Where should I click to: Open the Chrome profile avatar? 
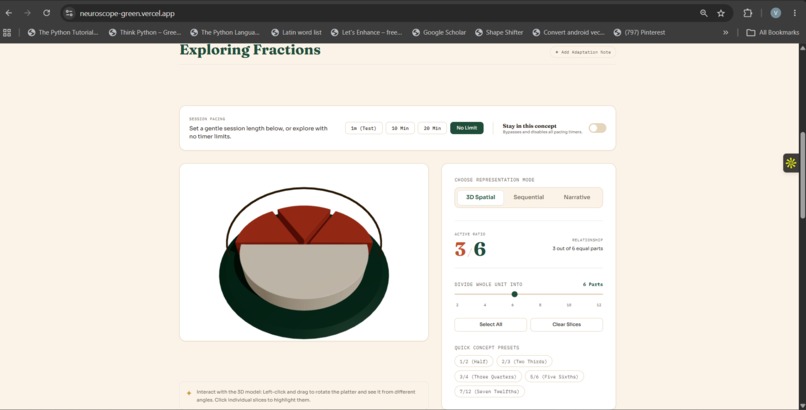(775, 13)
